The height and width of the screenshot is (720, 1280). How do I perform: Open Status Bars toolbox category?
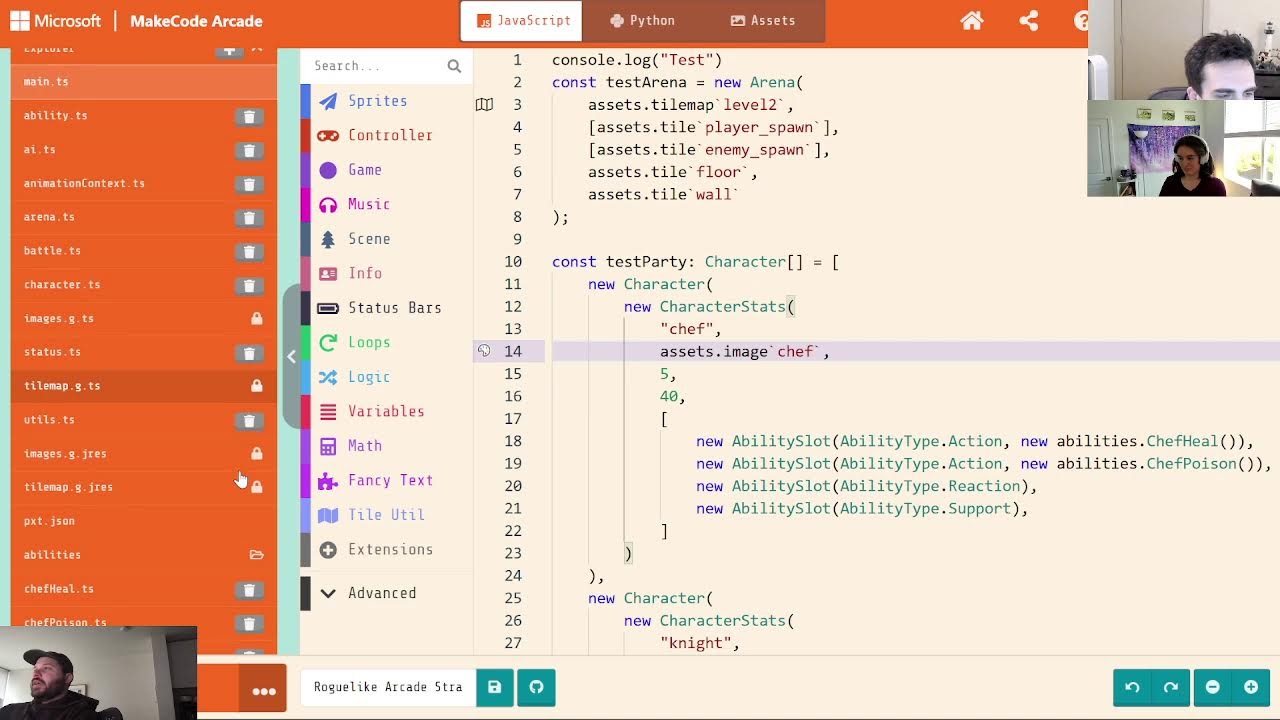pyautogui.click(x=386, y=308)
